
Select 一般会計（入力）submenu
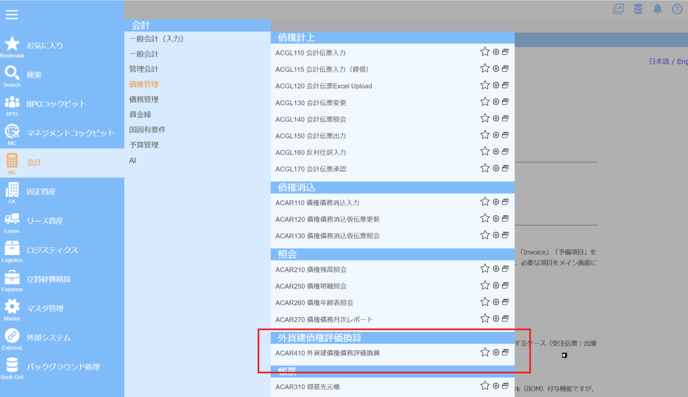(156, 39)
